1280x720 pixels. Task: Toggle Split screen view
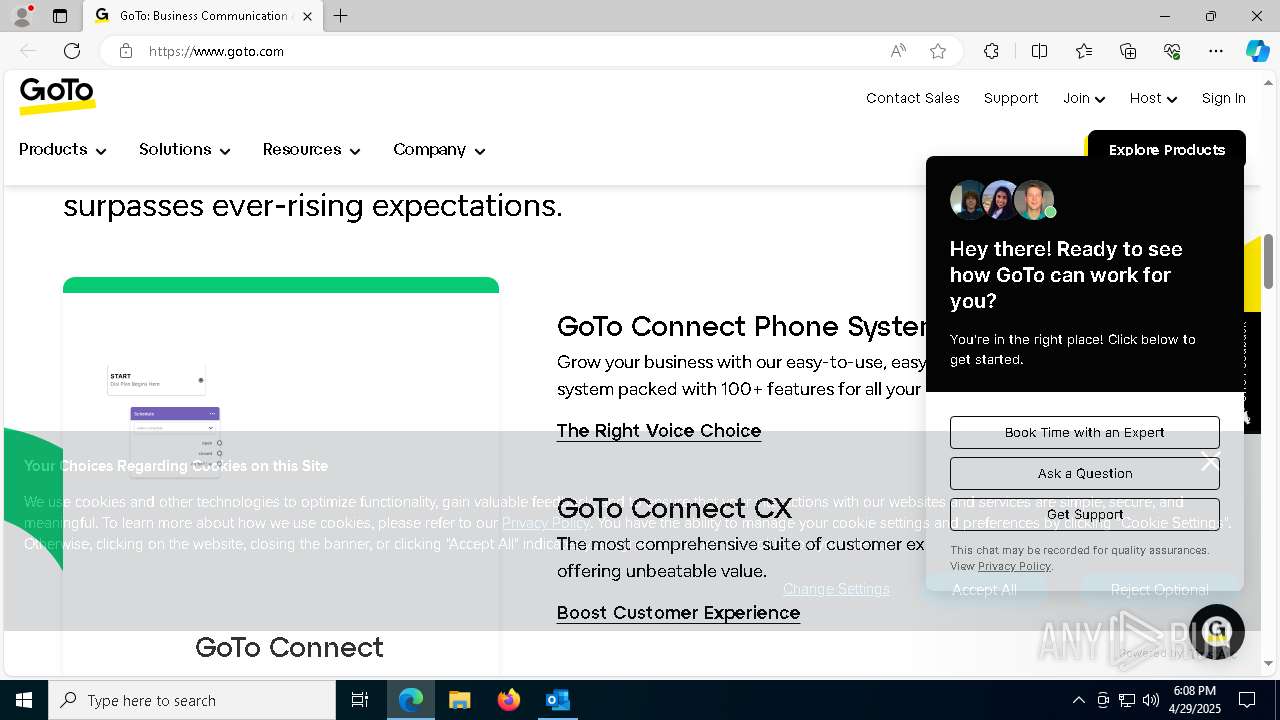pos(1039,51)
